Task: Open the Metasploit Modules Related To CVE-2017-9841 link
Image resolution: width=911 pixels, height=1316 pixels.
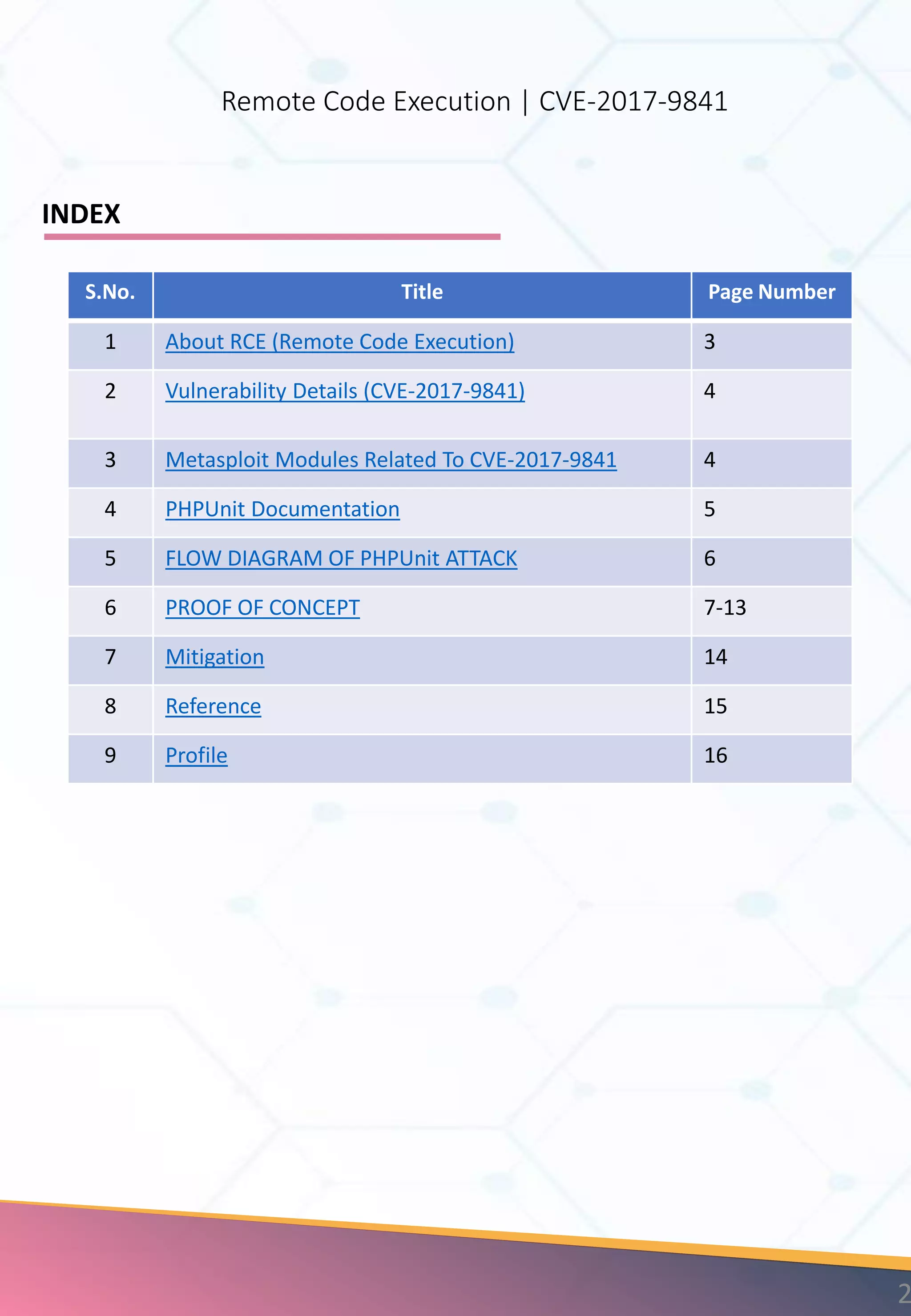Action: click(x=391, y=460)
